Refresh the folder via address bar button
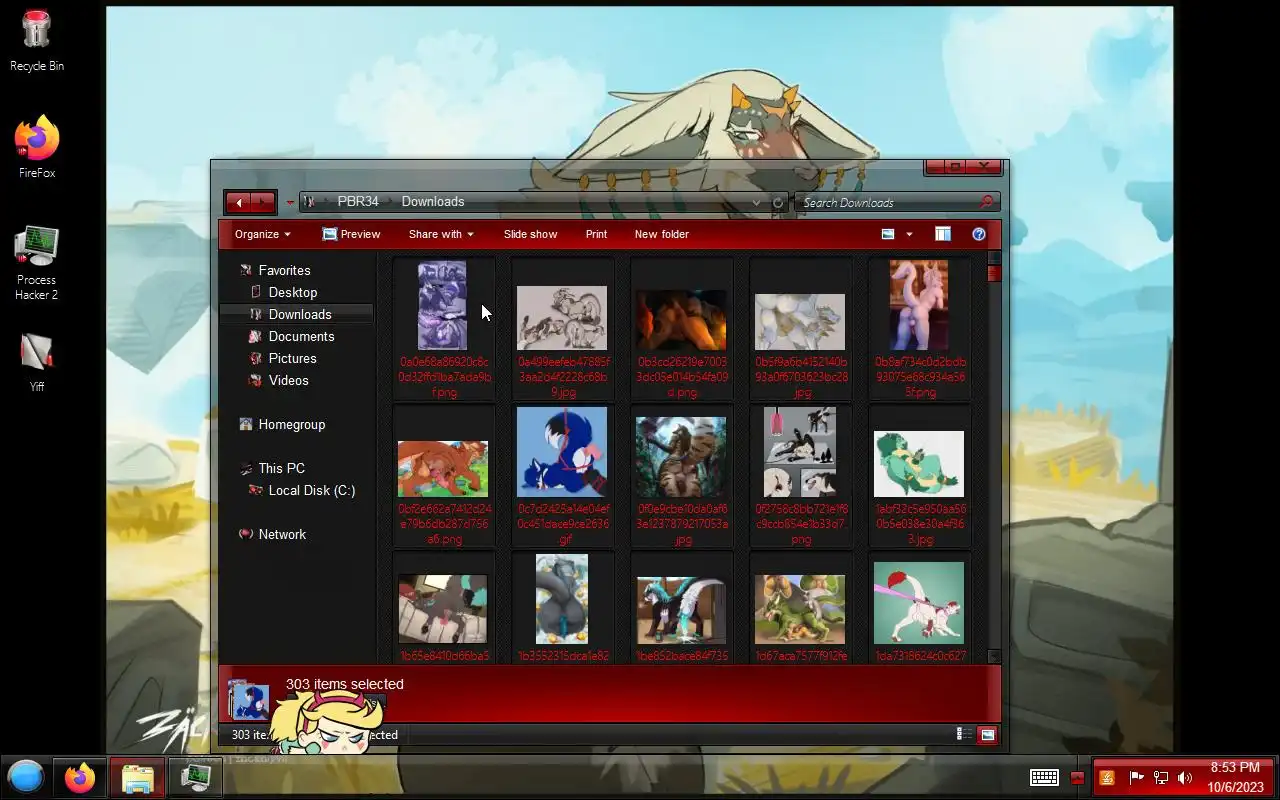 click(x=778, y=203)
